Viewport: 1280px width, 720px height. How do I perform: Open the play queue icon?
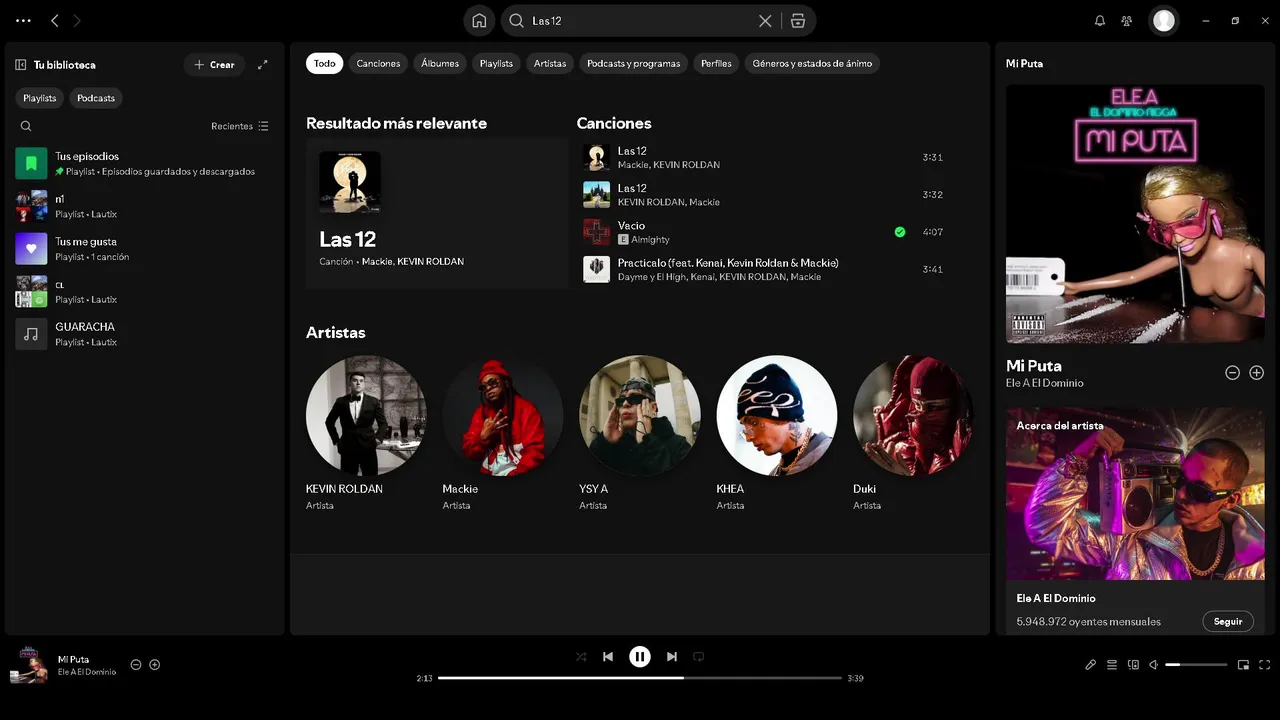click(1112, 665)
